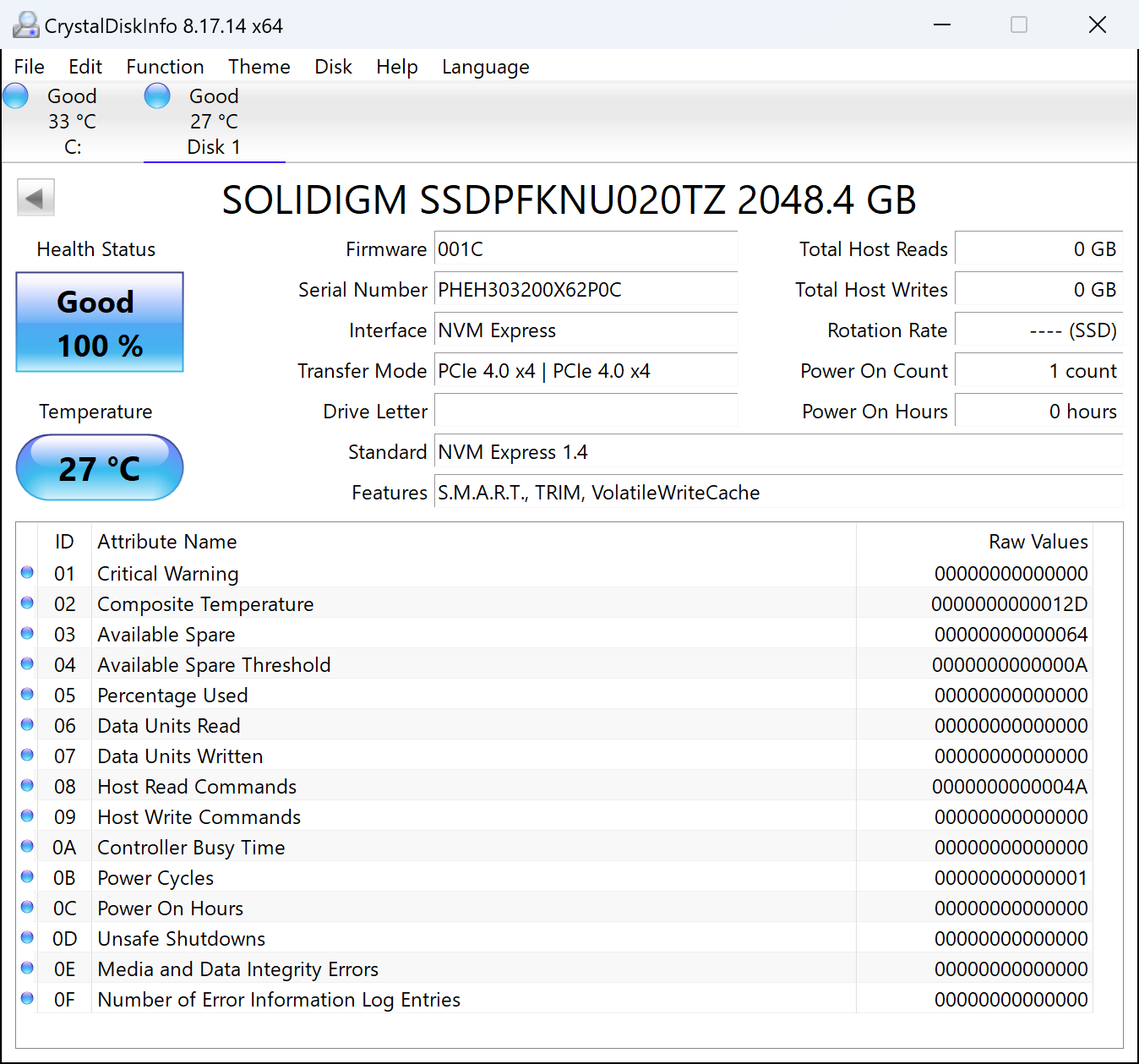Open the Theme menu
1139x1064 pixels.
(259, 67)
